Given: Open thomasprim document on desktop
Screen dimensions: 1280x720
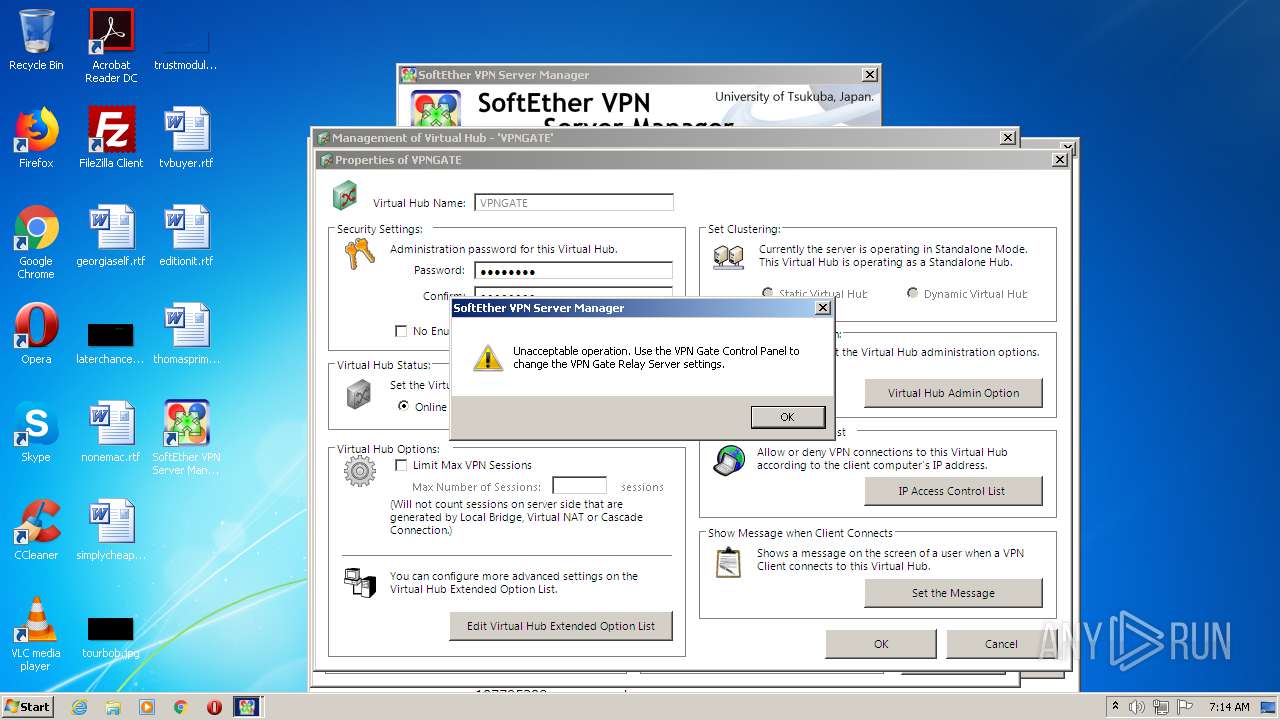Looking at the screenshot, I should pyautogui.click(x=186, y=334).
